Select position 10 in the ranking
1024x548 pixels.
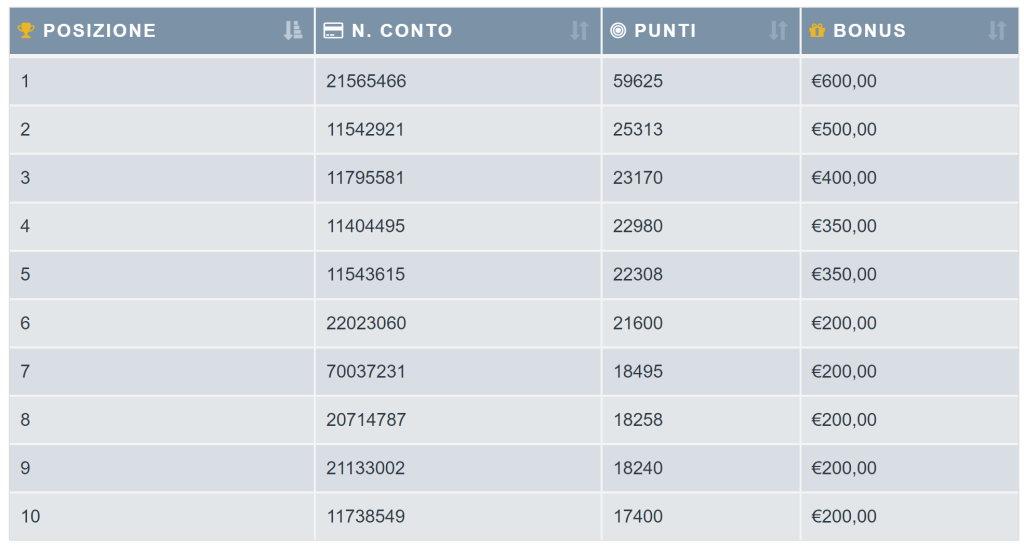(x=30, y=516)
